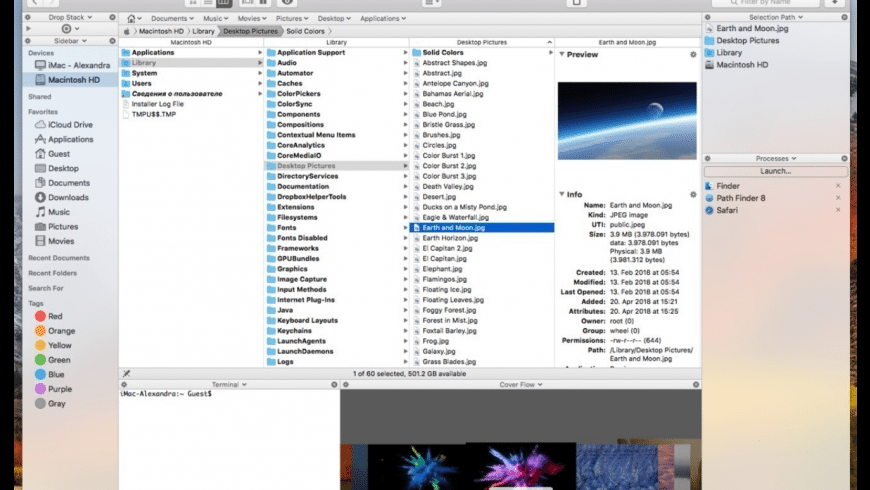Open the Applications menu in favorites bar
Screen dimensions: 870x490
click(x=382, y=18)
